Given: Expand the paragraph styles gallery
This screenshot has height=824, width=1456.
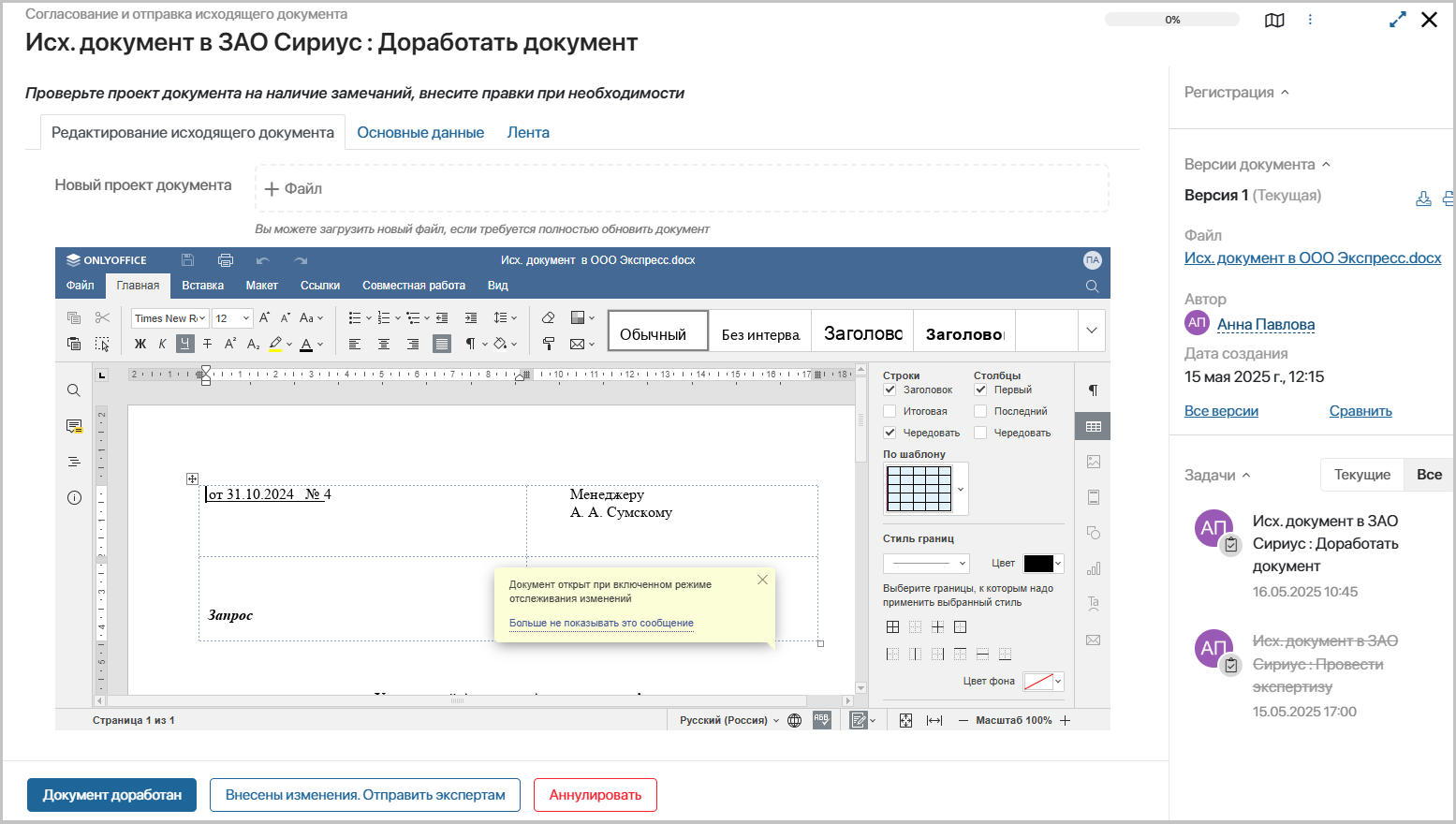Looking at the screenshot, I should [x=1091, y=331].
